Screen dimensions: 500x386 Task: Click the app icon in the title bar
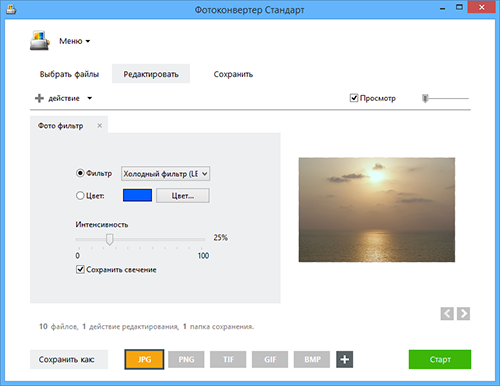[11, 9]
